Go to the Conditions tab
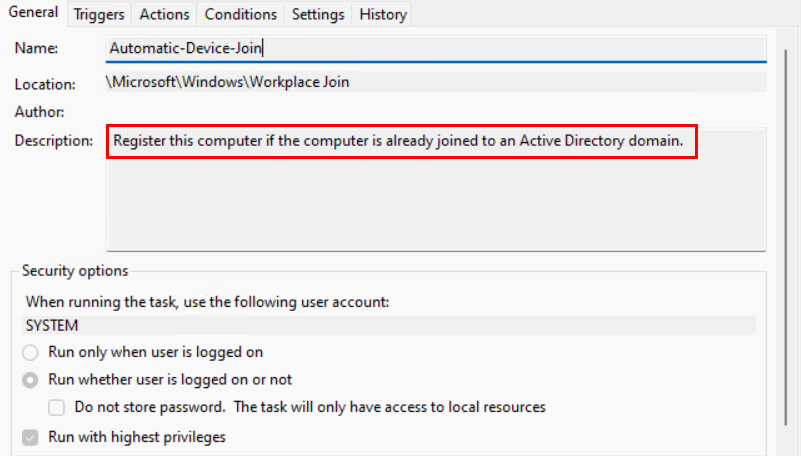Screen dimensions: 801x456 click(240, 14)
